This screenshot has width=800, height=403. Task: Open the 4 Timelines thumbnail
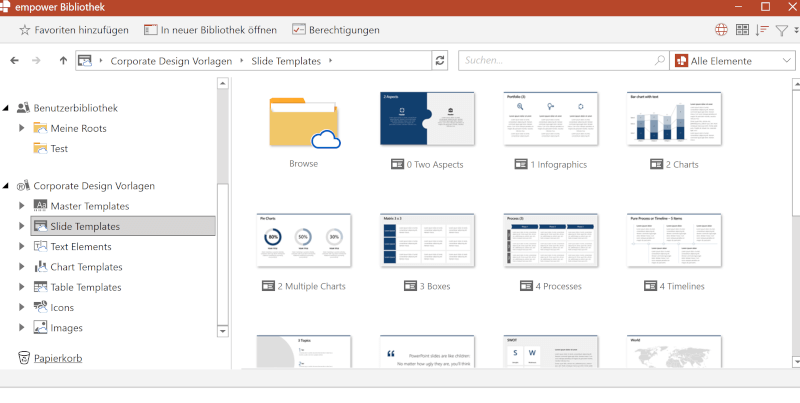click(674, 240)
